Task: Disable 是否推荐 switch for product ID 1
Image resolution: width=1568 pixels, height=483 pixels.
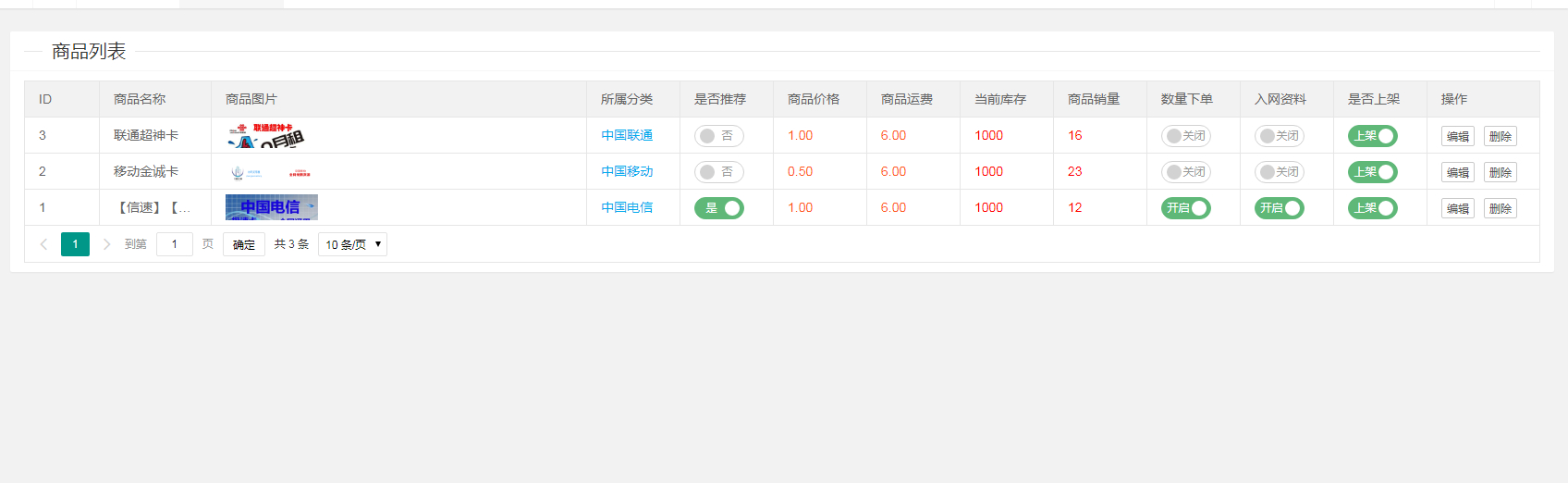Action: 718,208
